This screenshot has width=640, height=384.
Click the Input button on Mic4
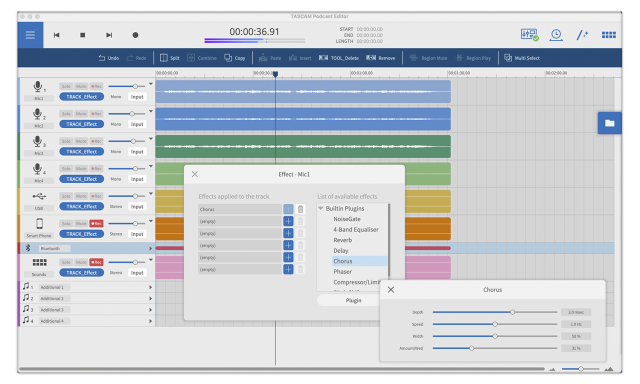click(137, 179)
